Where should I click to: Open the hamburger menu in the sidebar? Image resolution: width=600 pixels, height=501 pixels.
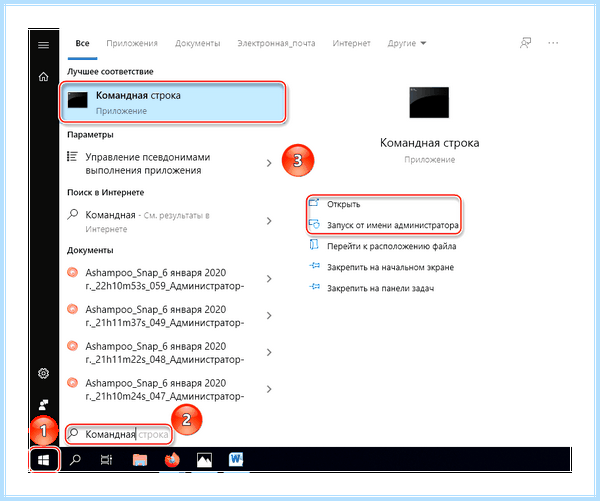click(x=44, y=45)
